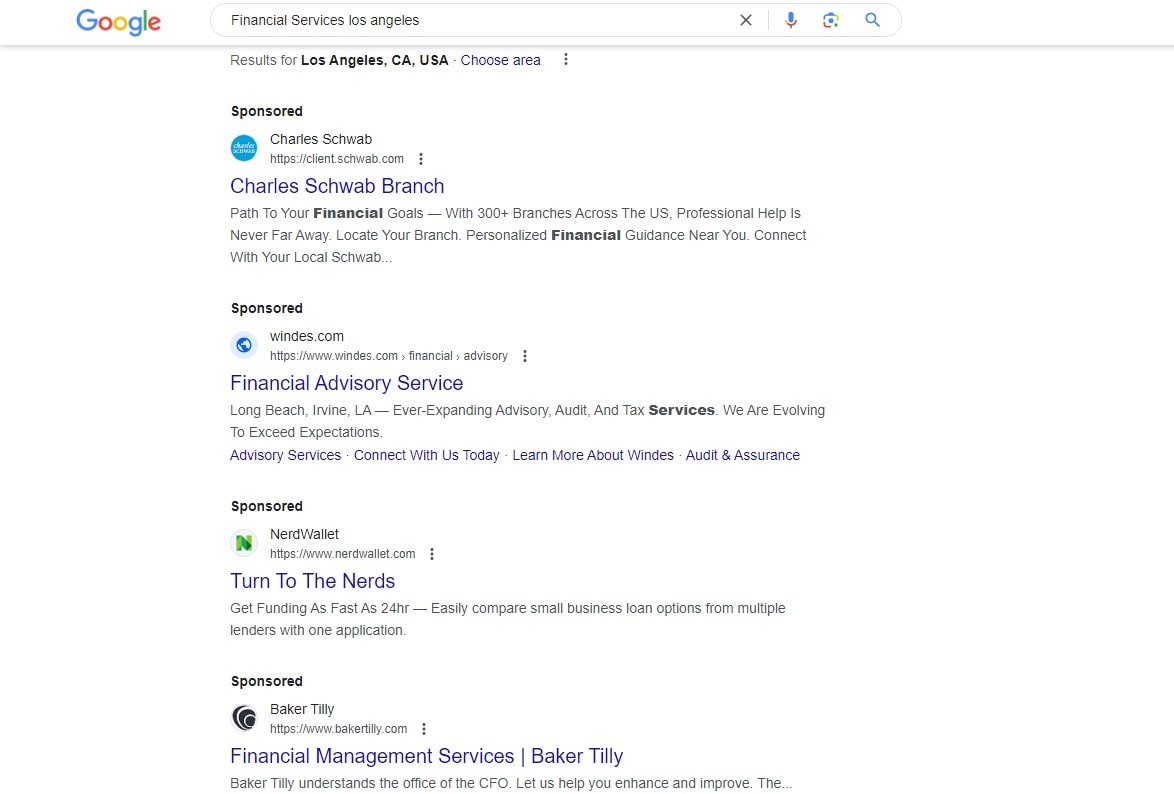Open the Charles Schwab Branch ad
This screenshot has width=1174, height=794.
point(337,186)
